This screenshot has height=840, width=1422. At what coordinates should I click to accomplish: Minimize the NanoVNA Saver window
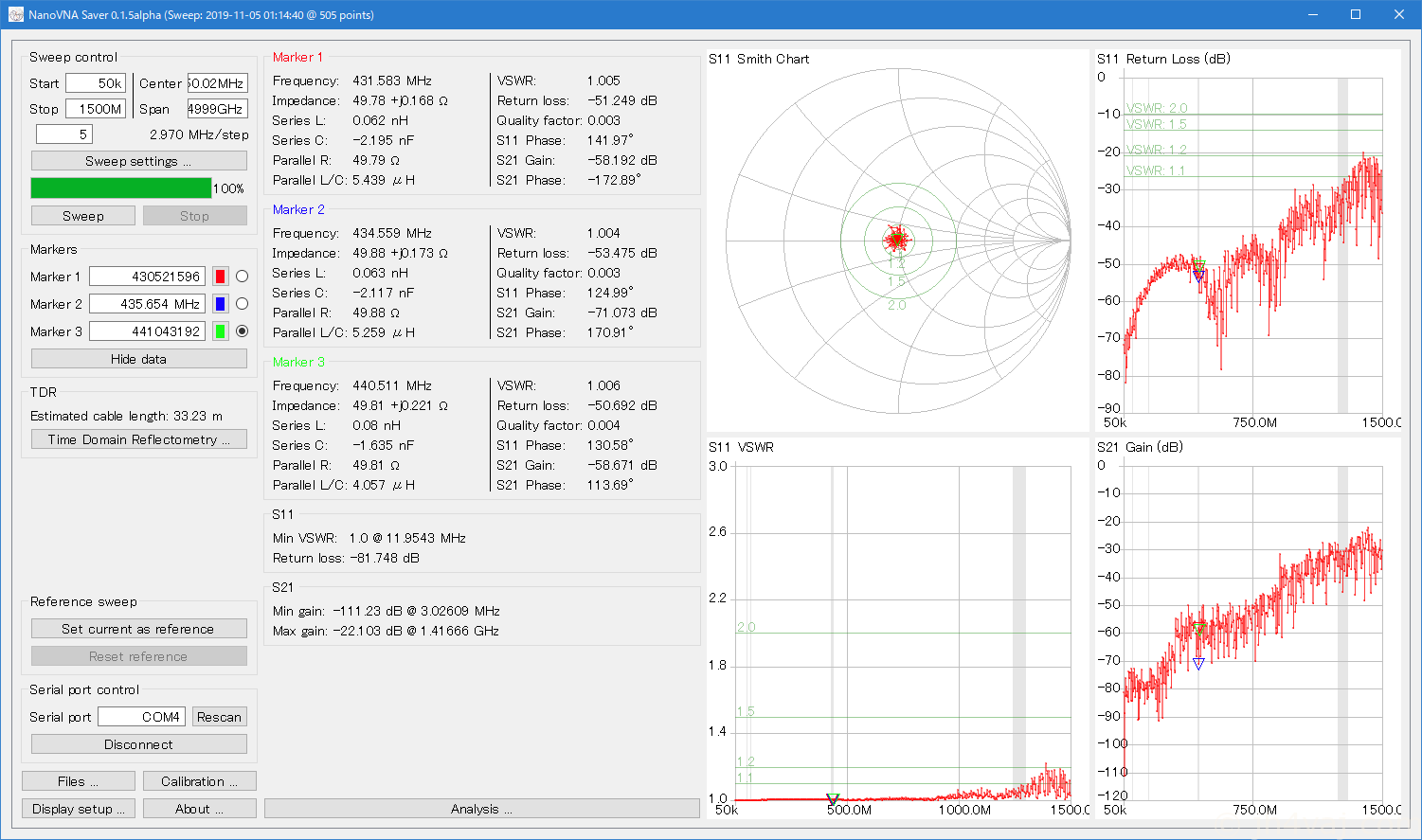(x=1312, y=14)
